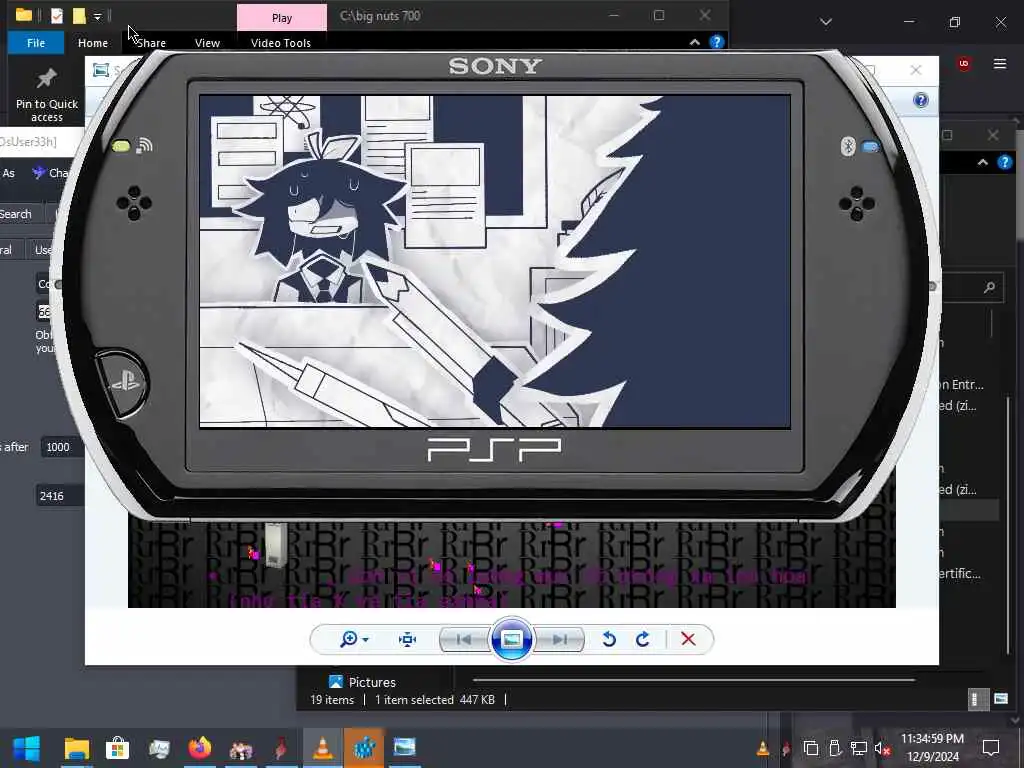Open the Video Tools ribbon tab

[281, 42]
